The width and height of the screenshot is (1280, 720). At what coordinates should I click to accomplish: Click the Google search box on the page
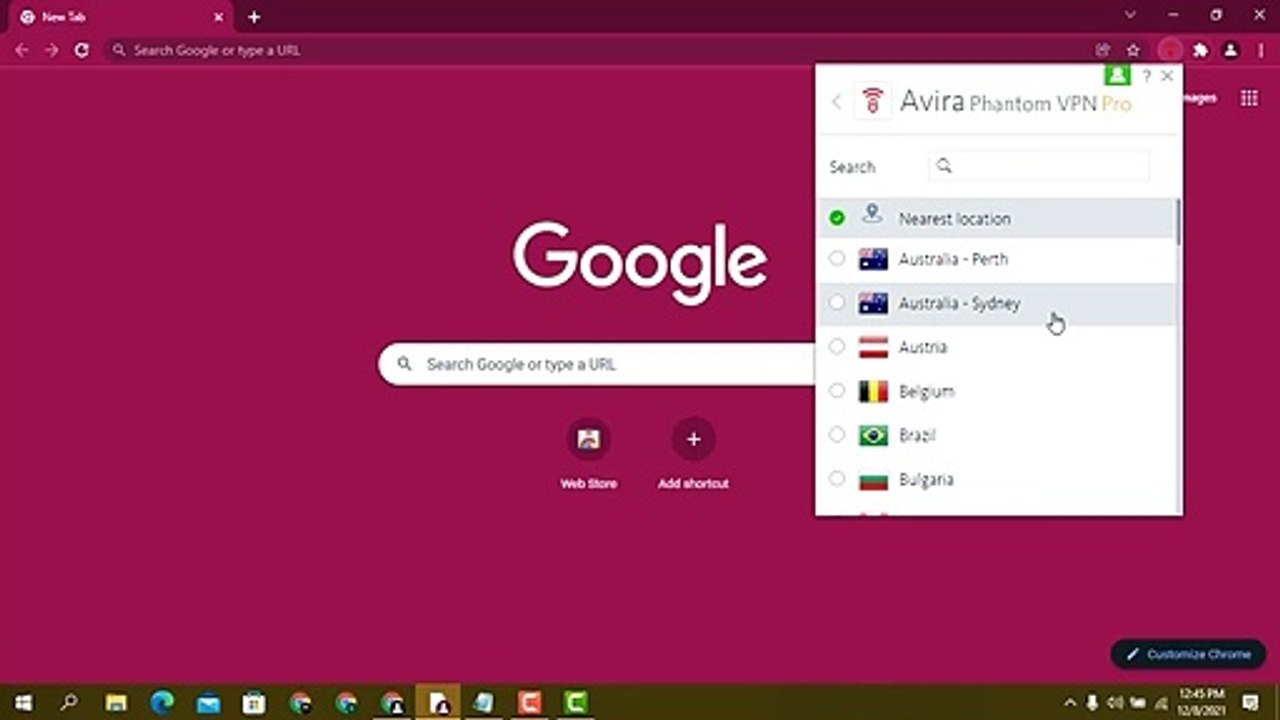tap(597, 364)
